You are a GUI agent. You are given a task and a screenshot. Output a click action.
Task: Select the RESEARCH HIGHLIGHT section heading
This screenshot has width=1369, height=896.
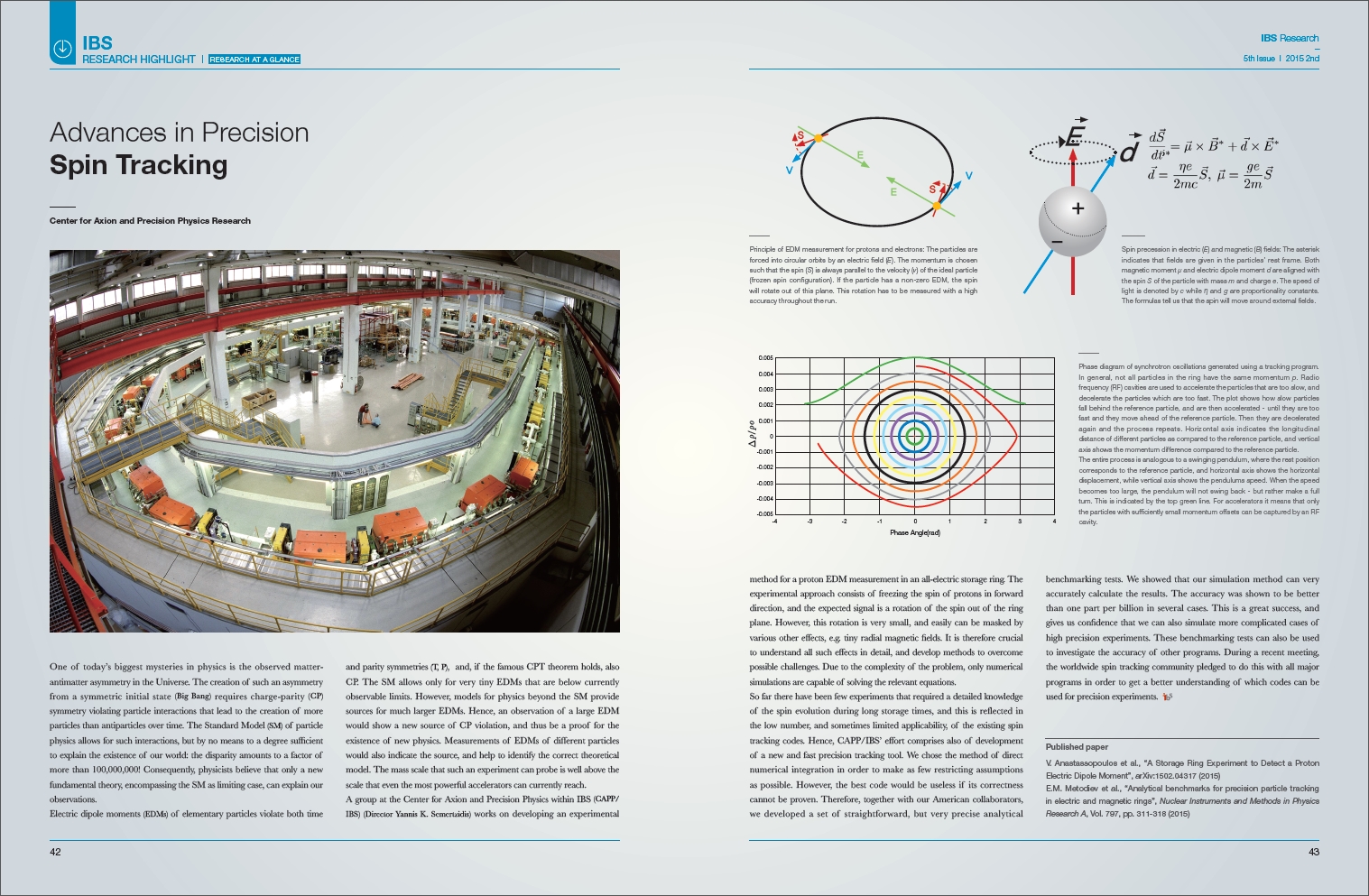pyautogui.click(x=138, y=60)
